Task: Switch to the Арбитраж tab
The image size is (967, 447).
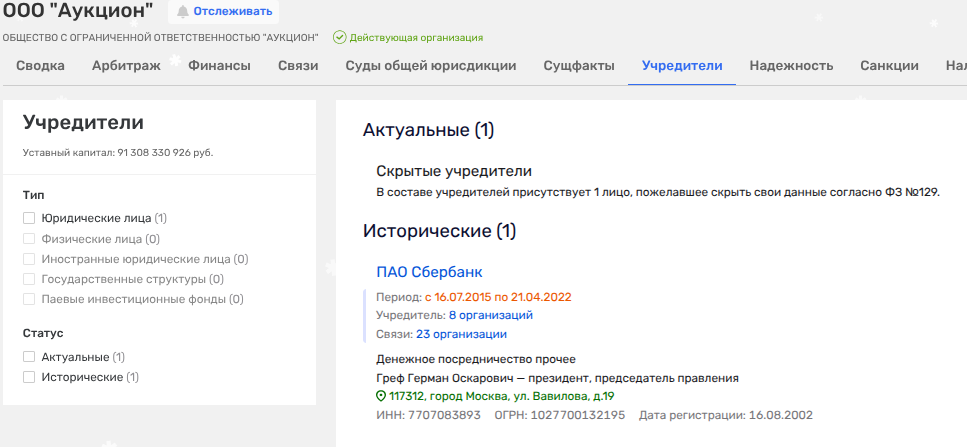Action: pyautogui.click(x=126, y=66)
